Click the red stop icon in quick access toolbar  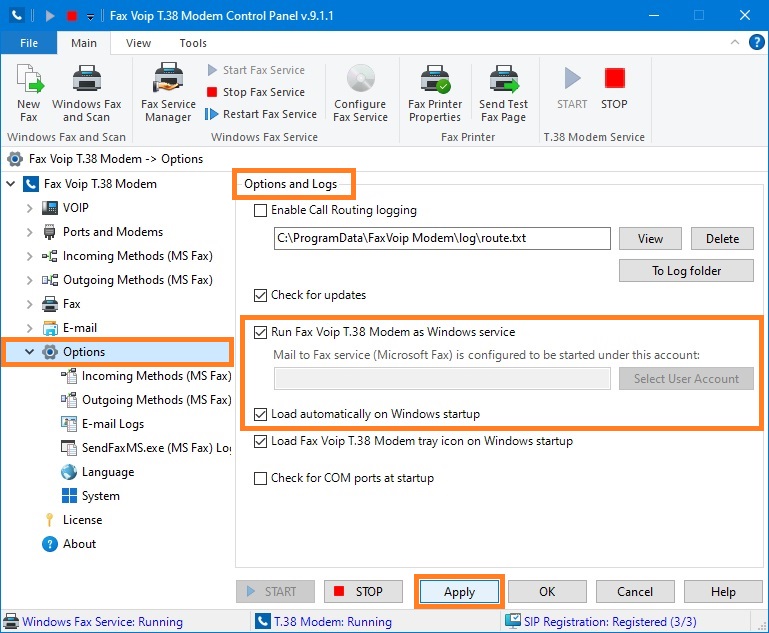(72, 16)
